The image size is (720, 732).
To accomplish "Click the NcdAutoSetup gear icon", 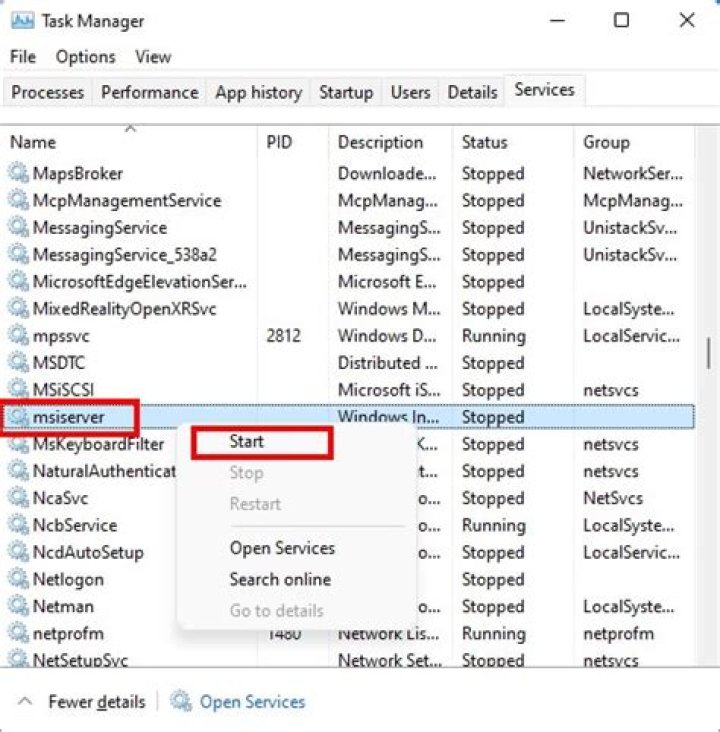I will [x=19, y=551].
